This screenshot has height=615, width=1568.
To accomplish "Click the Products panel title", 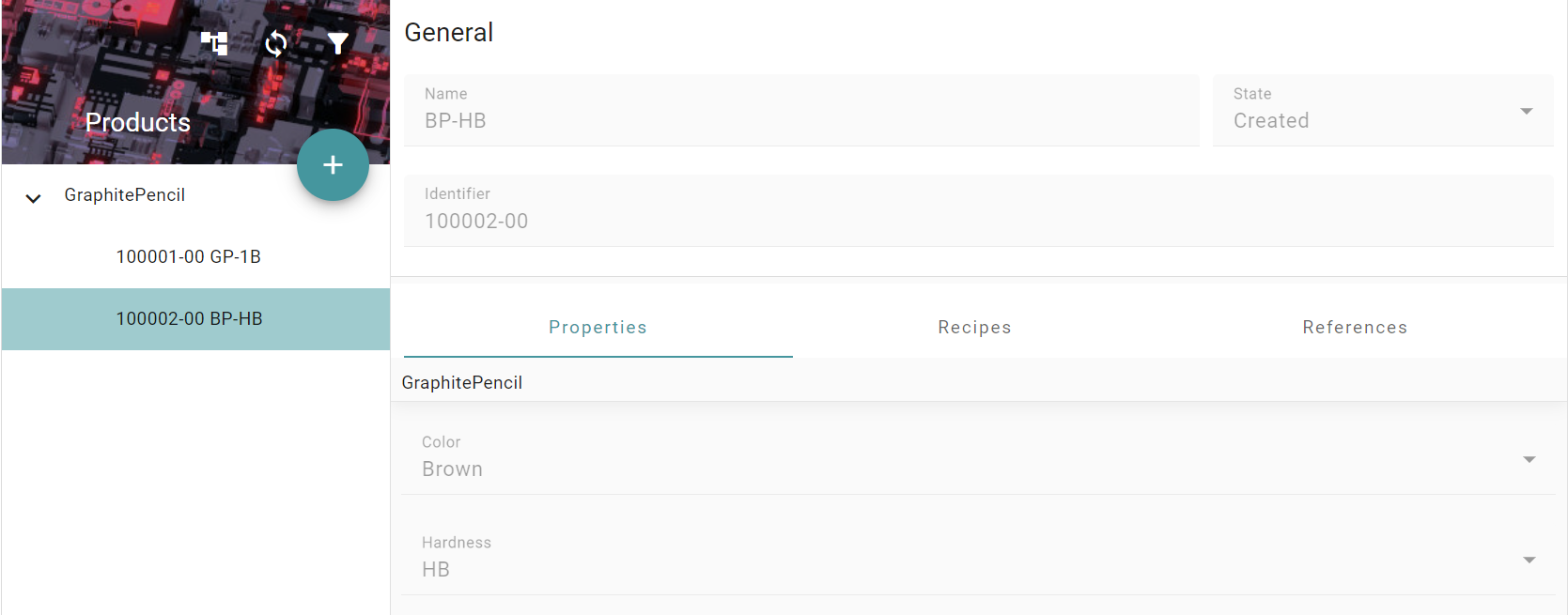I will tap(138, 123).
